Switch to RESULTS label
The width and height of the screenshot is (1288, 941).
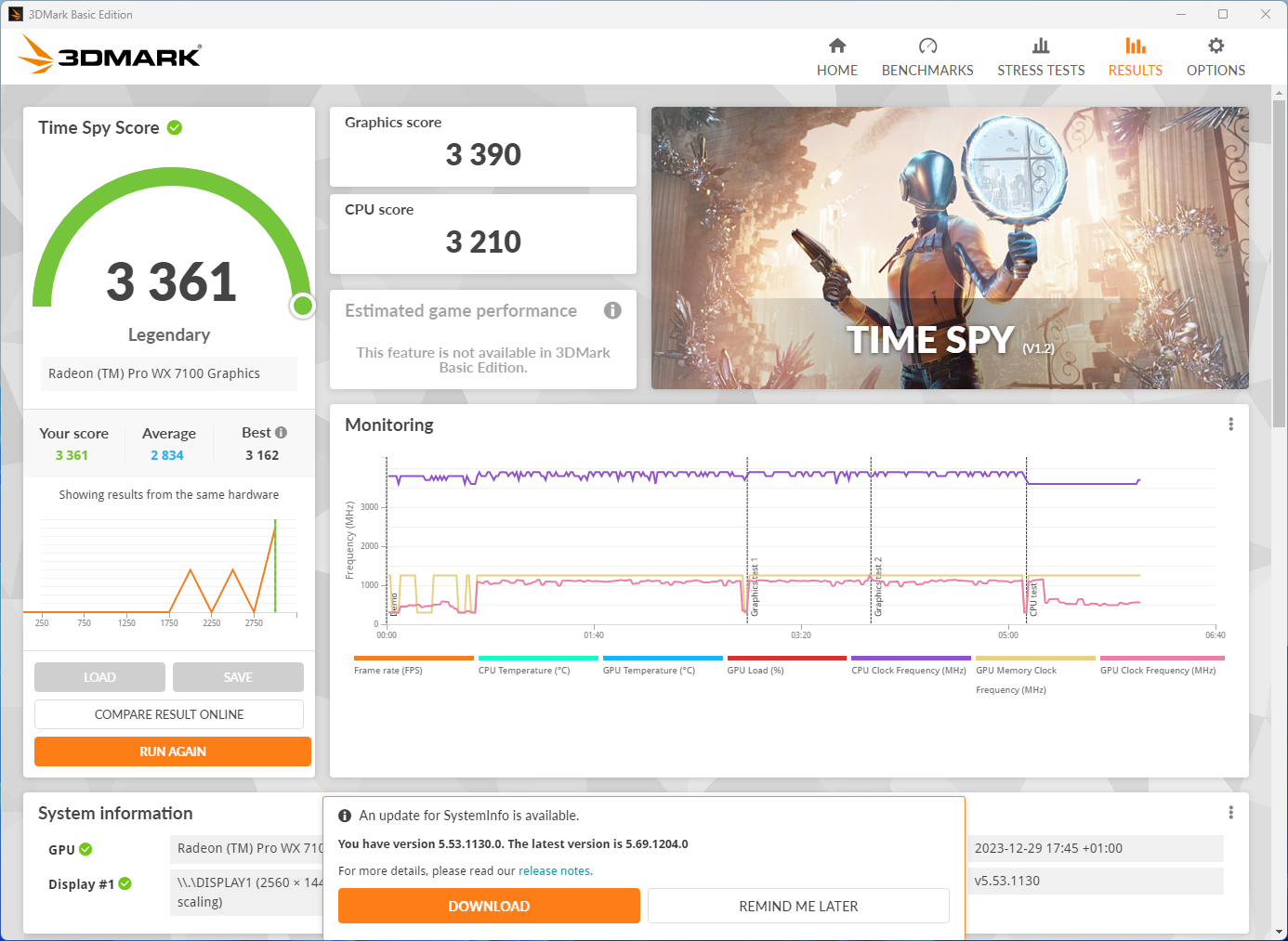pyautogui.click(x=1135, y=71)
